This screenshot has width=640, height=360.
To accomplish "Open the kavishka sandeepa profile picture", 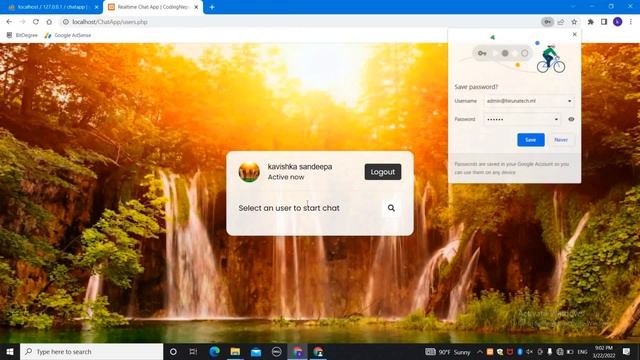I will [249, 172].
